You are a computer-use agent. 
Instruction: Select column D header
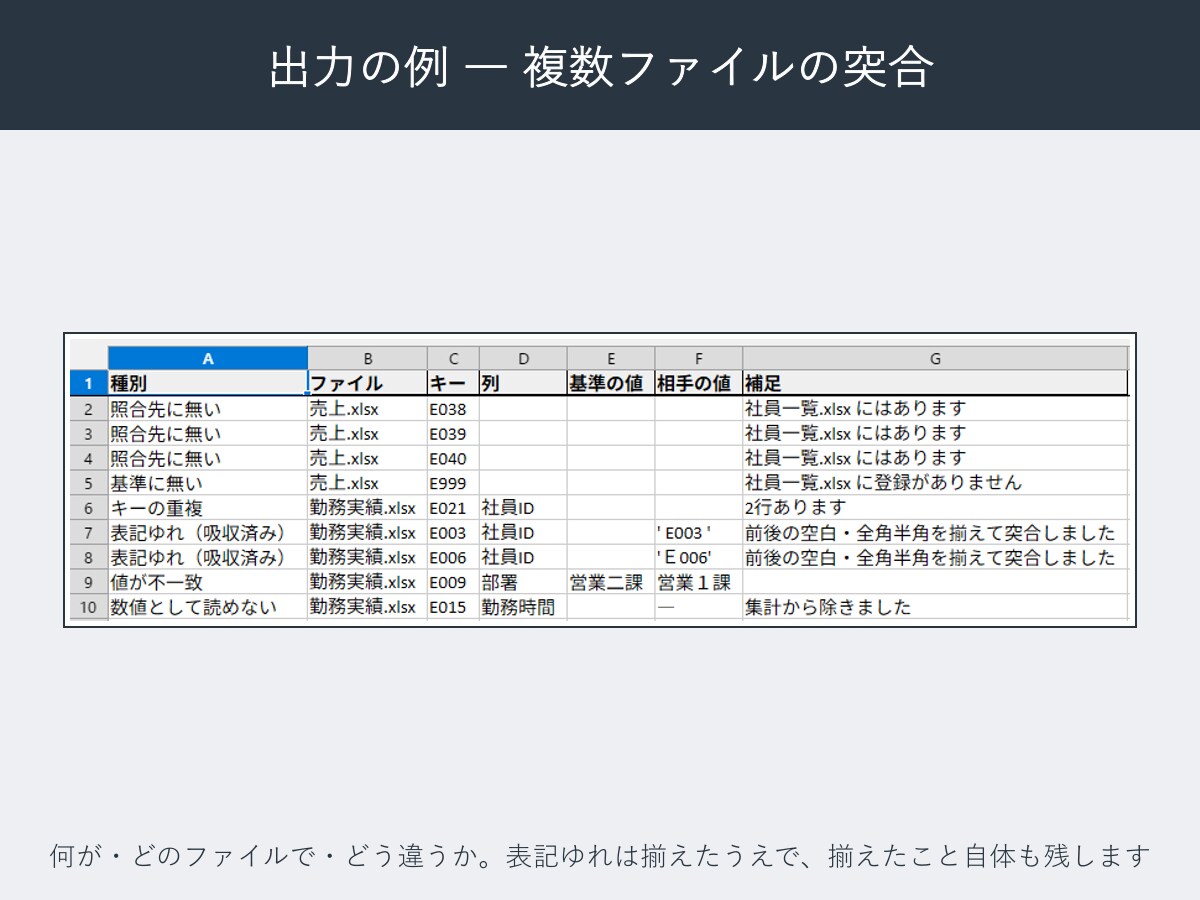pos(524,359)
